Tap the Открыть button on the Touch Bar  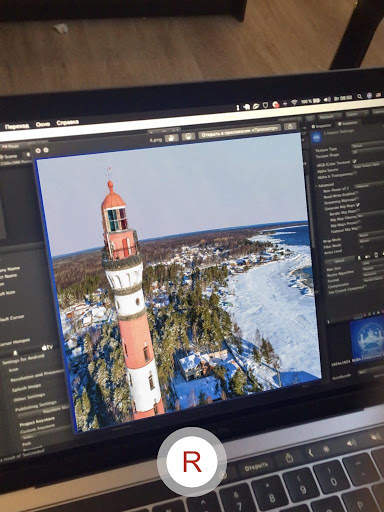coord(255,467)
